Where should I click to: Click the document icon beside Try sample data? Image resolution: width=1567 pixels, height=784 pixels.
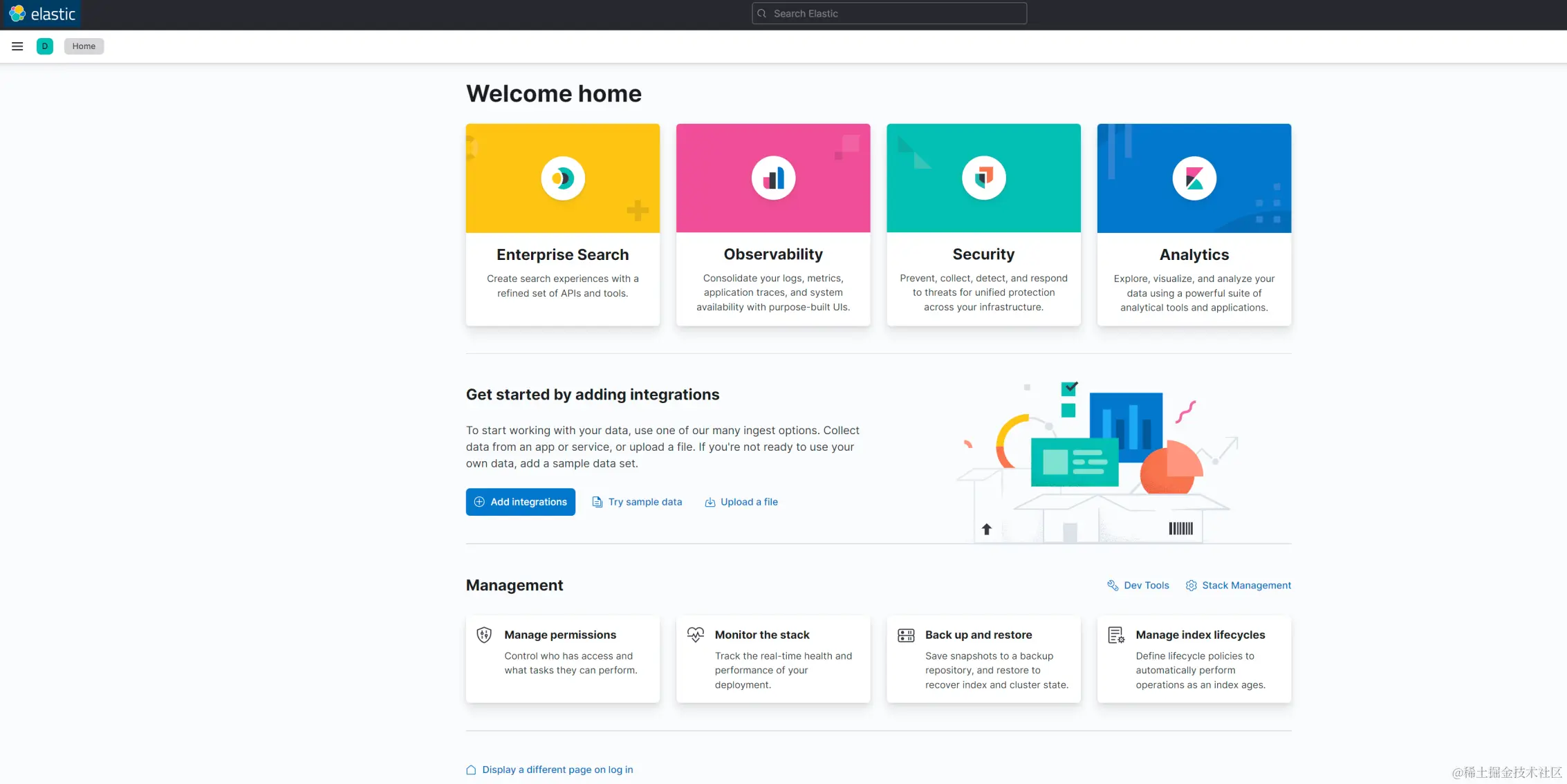pyautogui.click(x=597, y=502)
